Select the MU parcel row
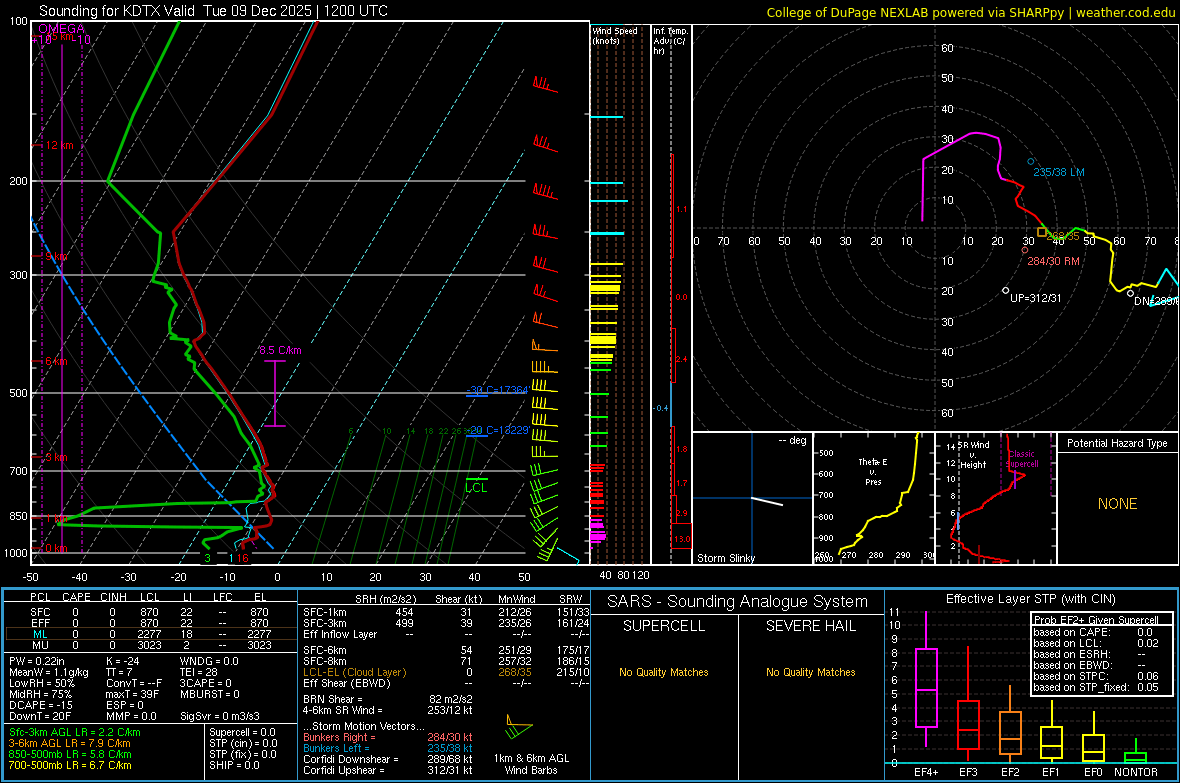 coord(151,645)
